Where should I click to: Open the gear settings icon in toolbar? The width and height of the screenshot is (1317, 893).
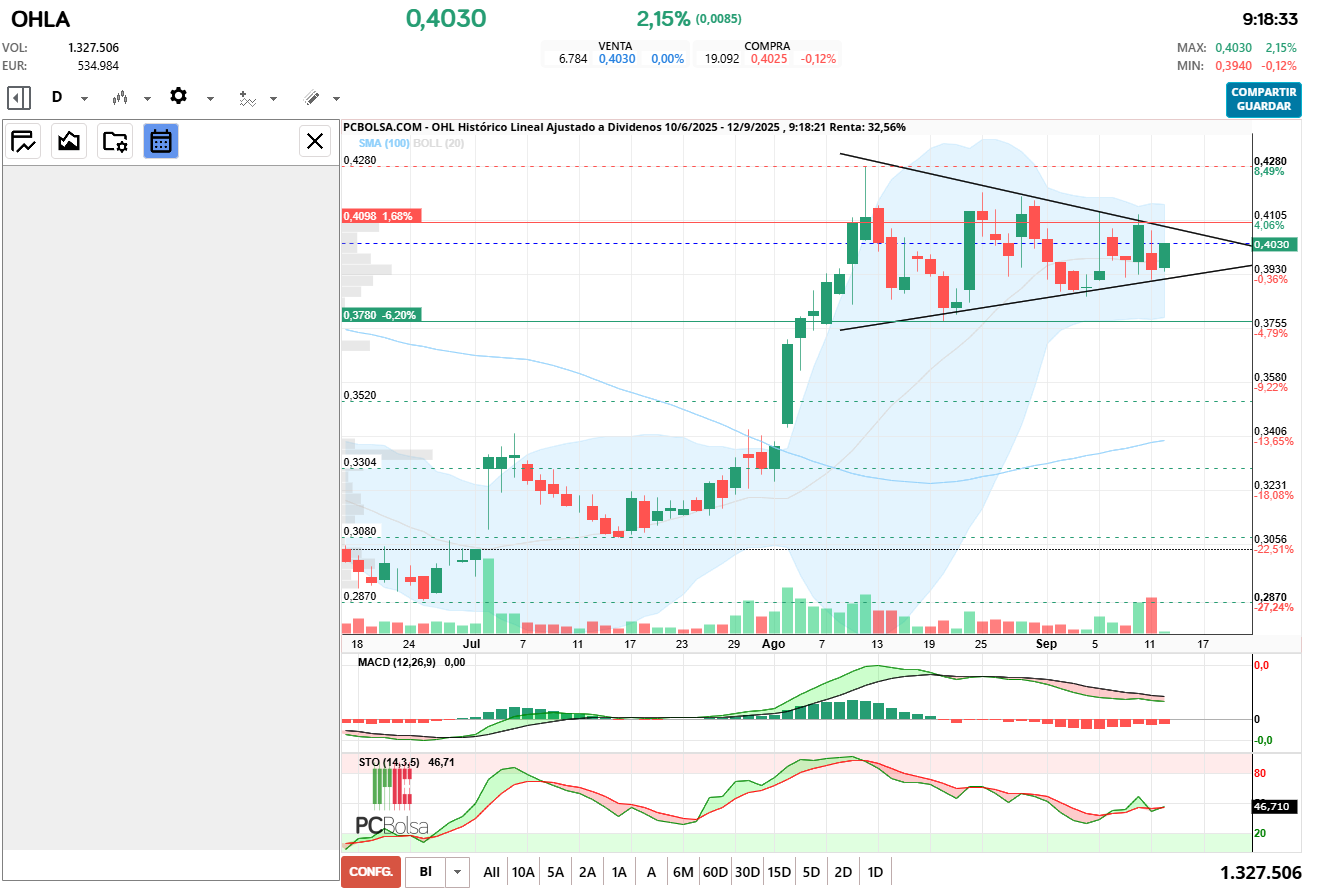179,96
